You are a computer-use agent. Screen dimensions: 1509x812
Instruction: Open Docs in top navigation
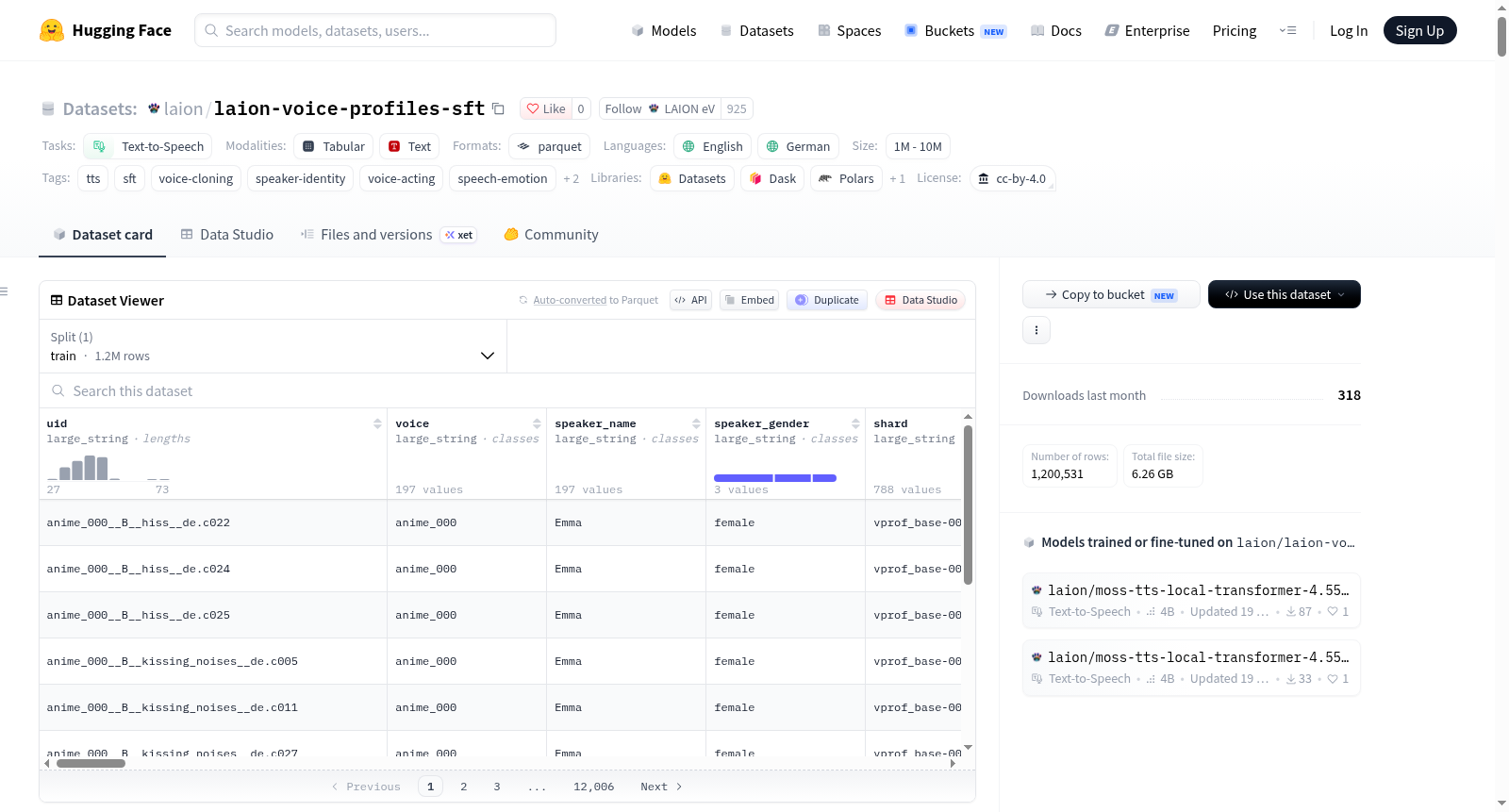pos(1056,30)
